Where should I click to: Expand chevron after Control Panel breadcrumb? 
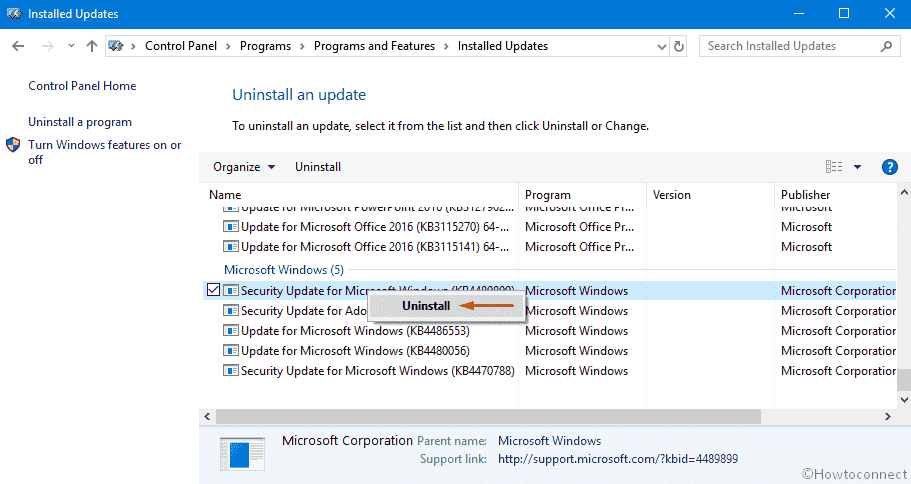click(x=228, y=46)
